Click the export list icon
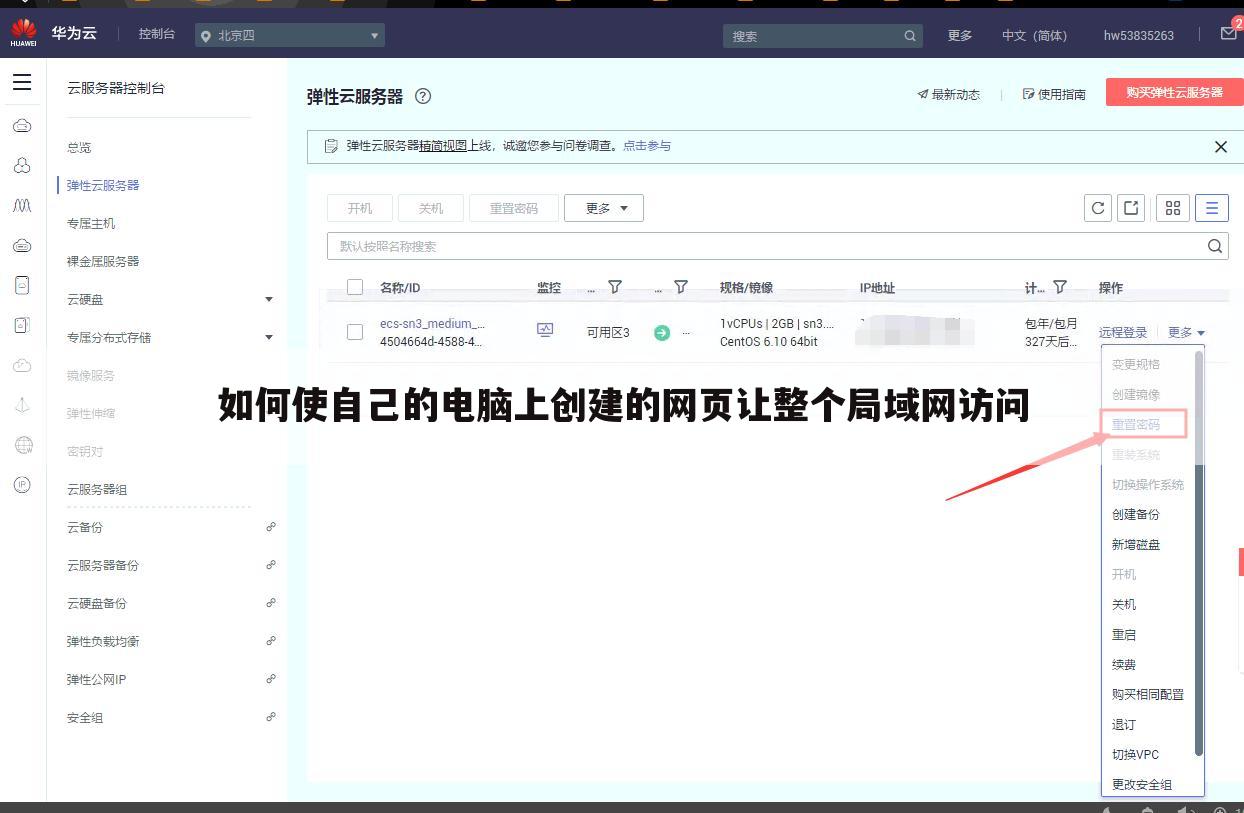 click(x=1131, y=208)
